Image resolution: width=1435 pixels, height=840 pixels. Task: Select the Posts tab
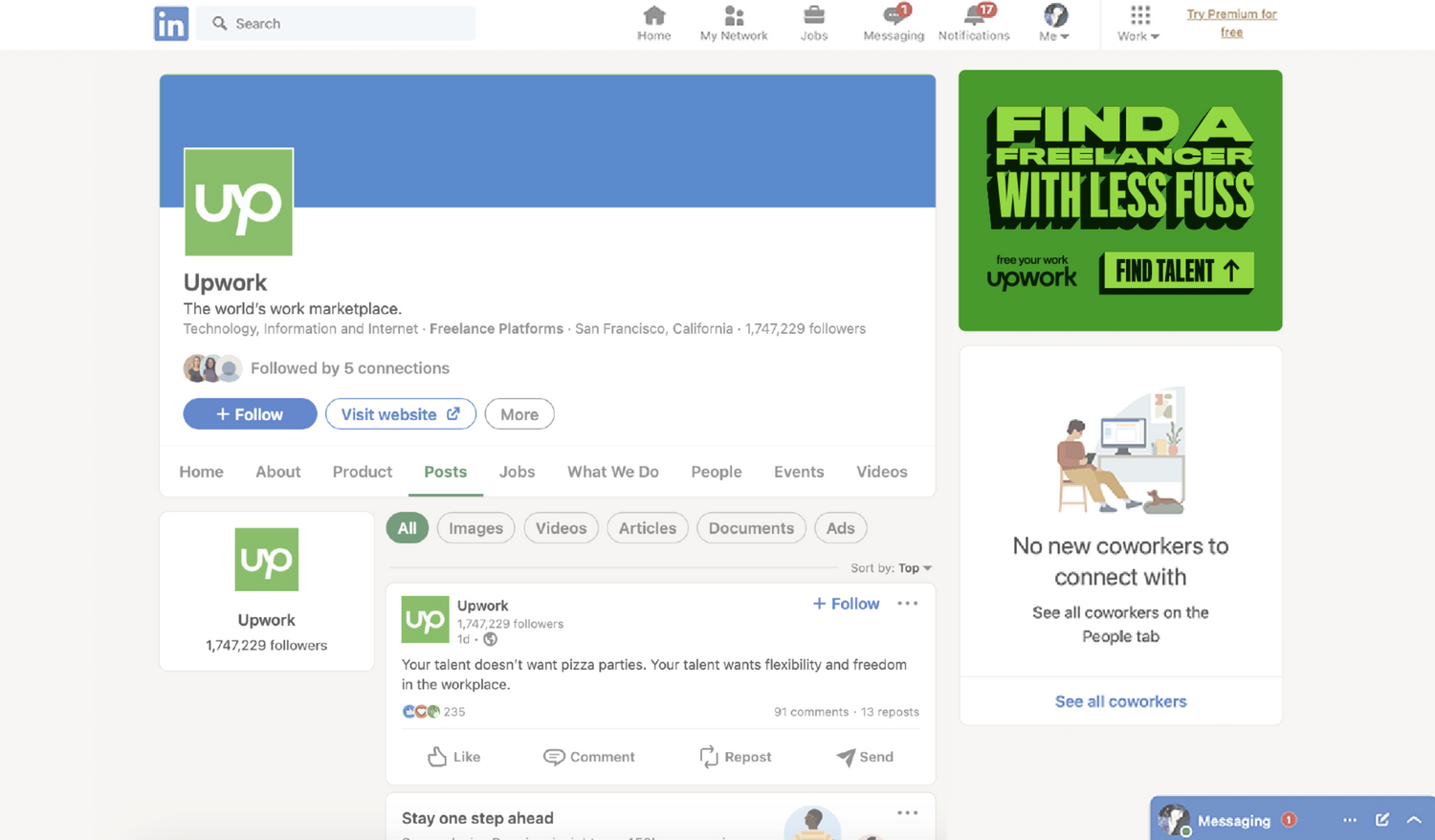[446, 472]
